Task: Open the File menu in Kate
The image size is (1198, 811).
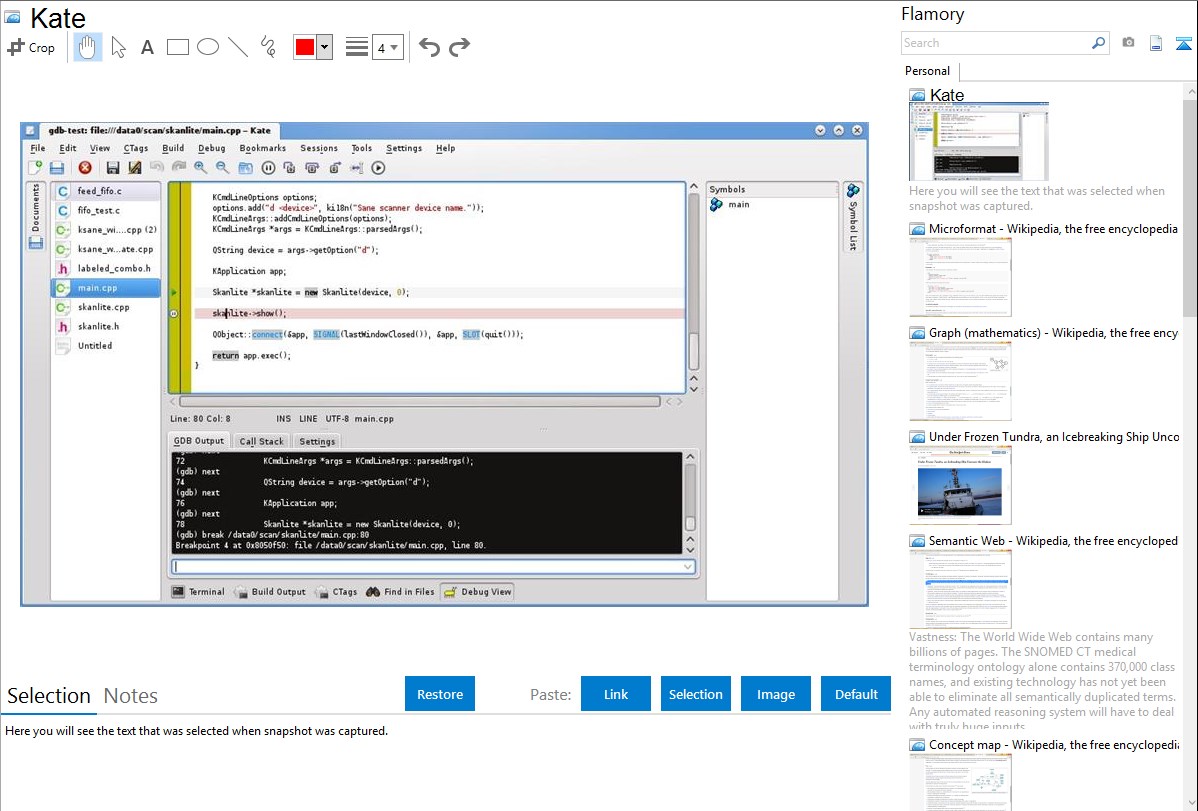Action: [37, 148]
